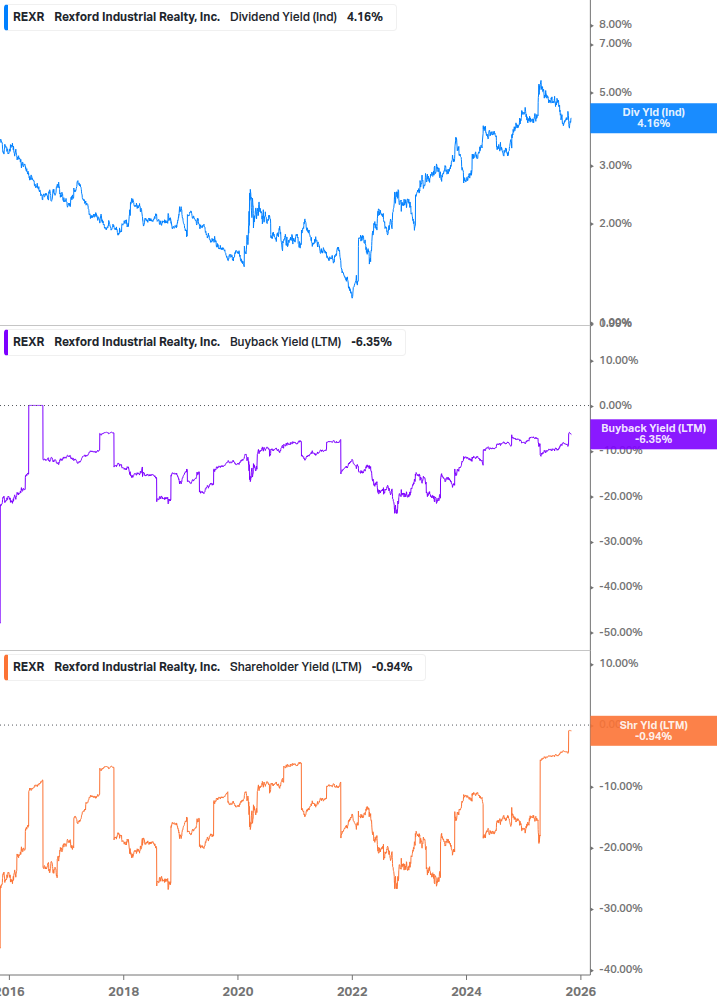Image resolution: width=717 pixels, height=1005 pixels.
Task: Click the 2022 label on the time axis
Action: coord(352,992)
